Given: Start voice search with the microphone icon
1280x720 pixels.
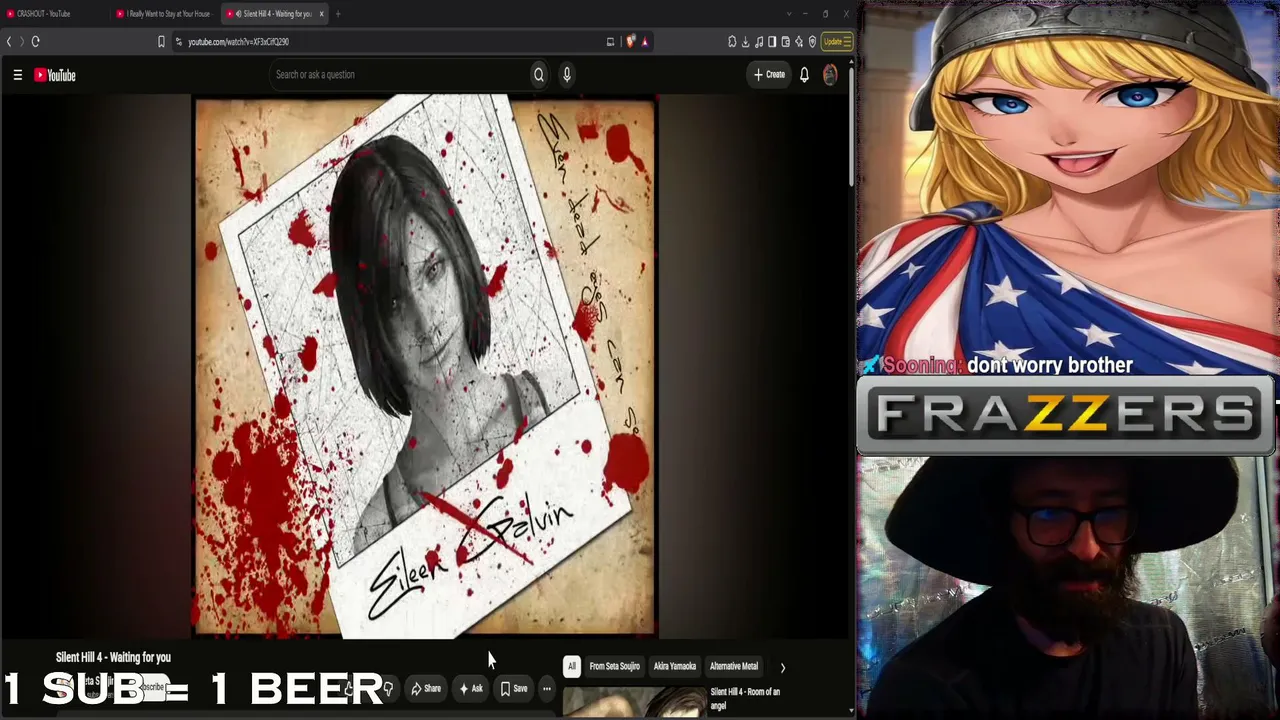Looking at the screenshot, I should tap(566, 74).
